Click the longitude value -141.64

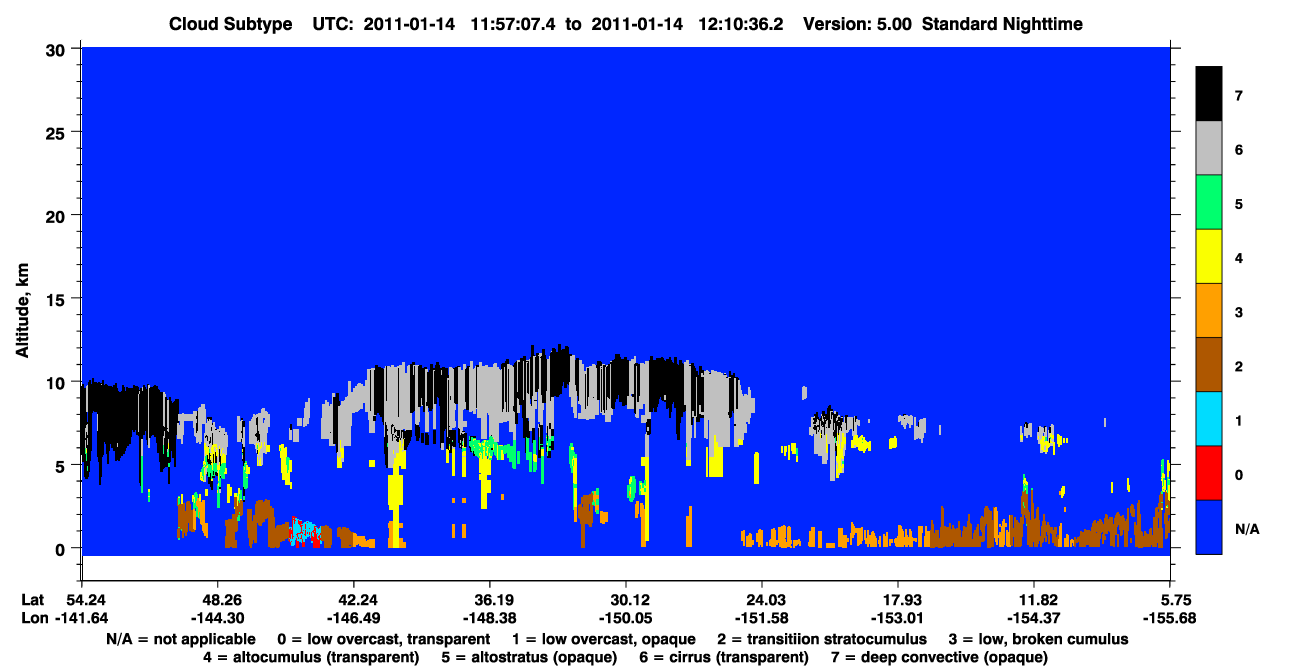(x=82, y=618)
